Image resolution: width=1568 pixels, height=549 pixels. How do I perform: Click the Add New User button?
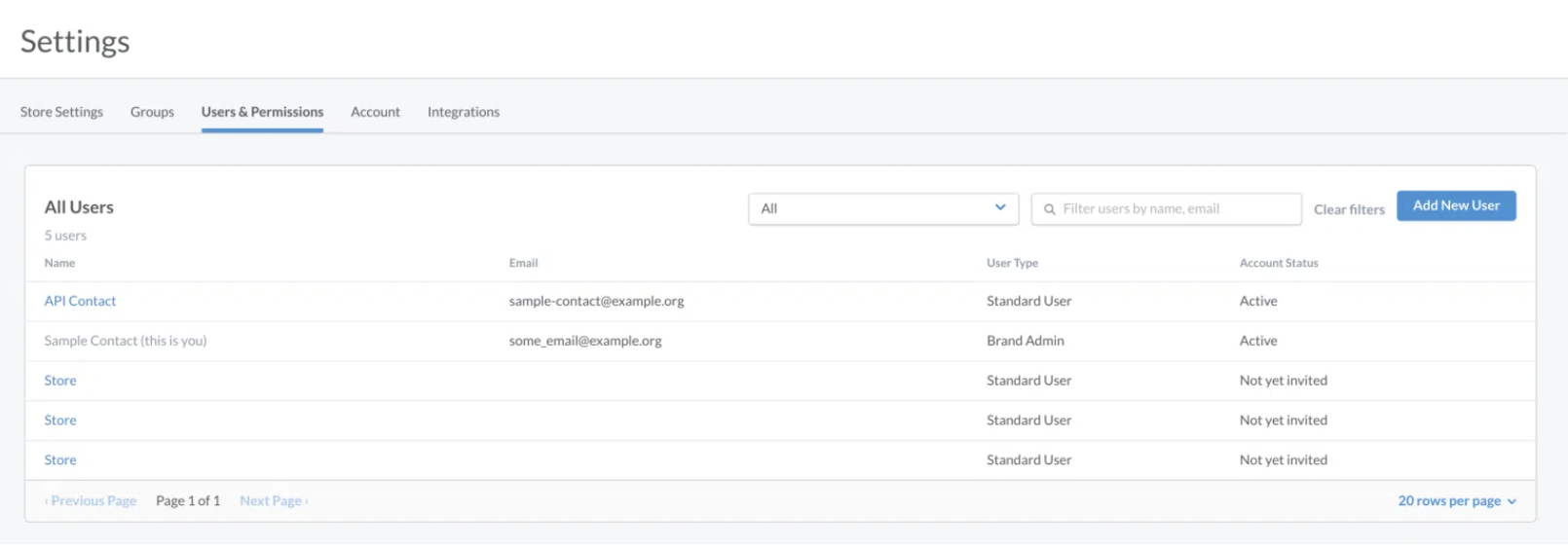[x=1456, y=205]
